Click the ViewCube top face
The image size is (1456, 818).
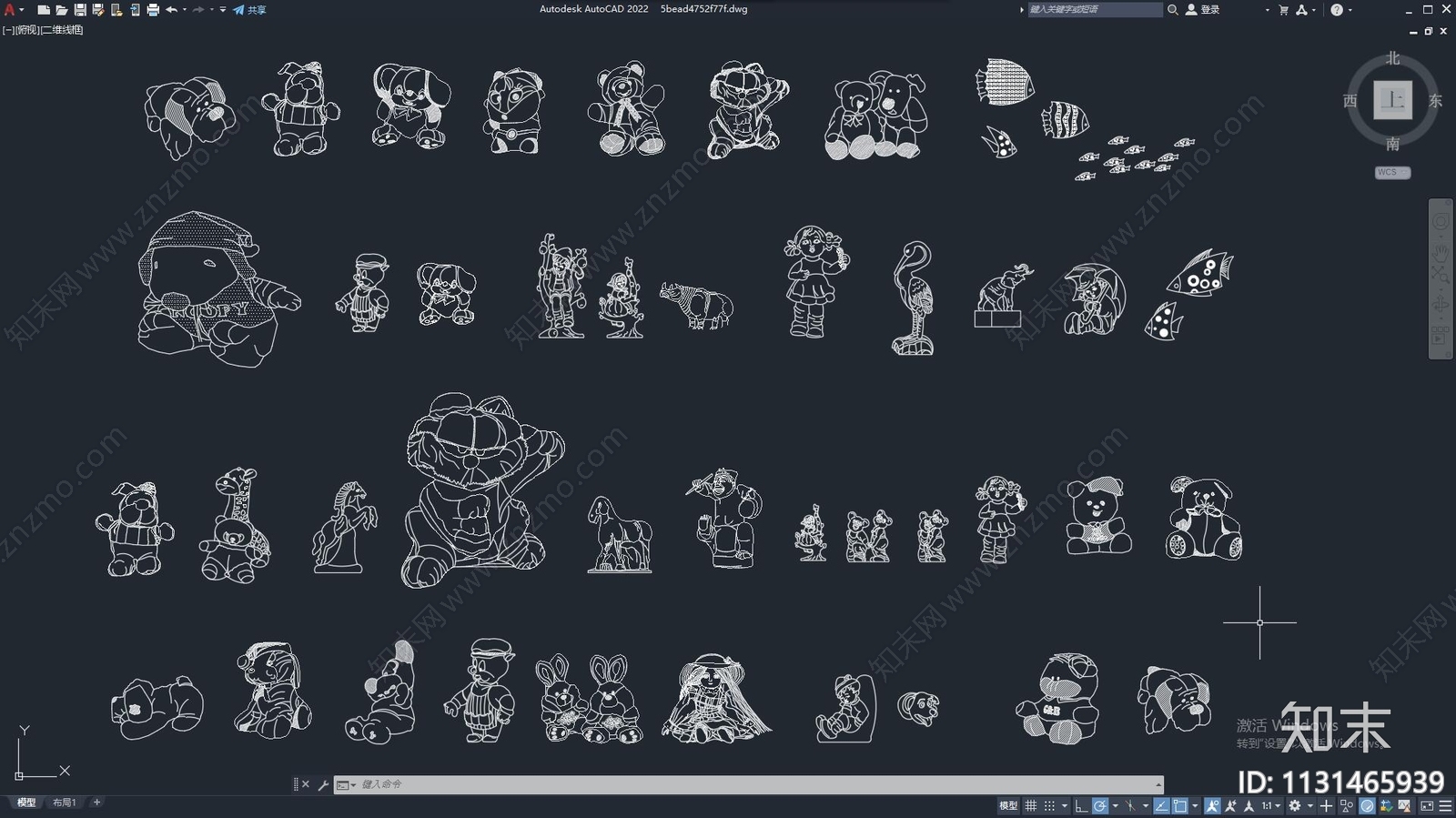coord(1392,100)
